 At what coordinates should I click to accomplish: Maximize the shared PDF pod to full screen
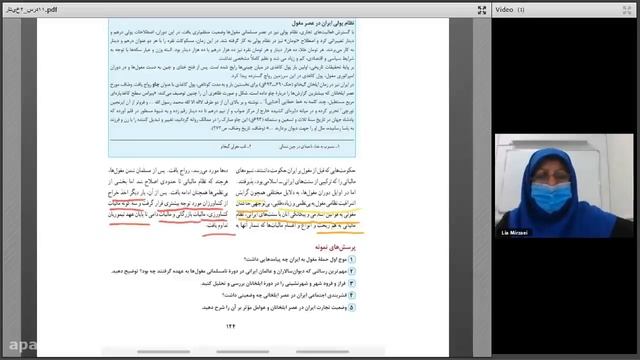(482, 10)
